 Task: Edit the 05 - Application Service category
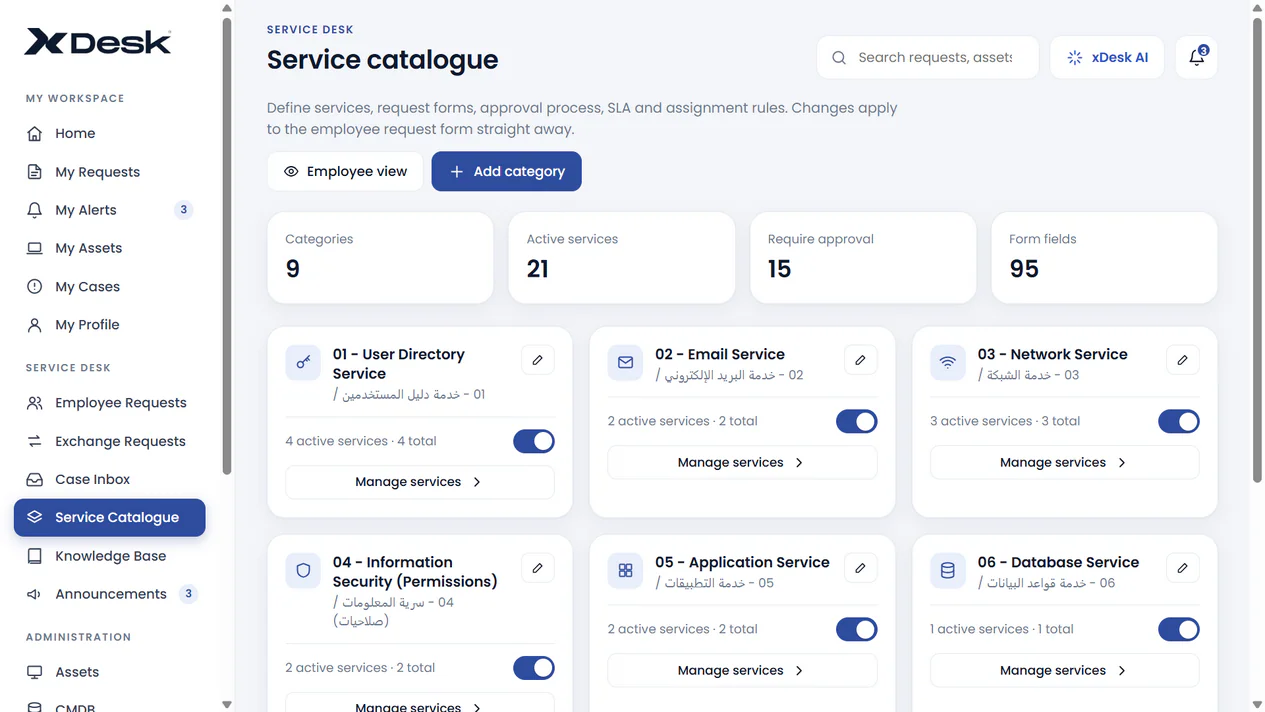click(860, 568)
